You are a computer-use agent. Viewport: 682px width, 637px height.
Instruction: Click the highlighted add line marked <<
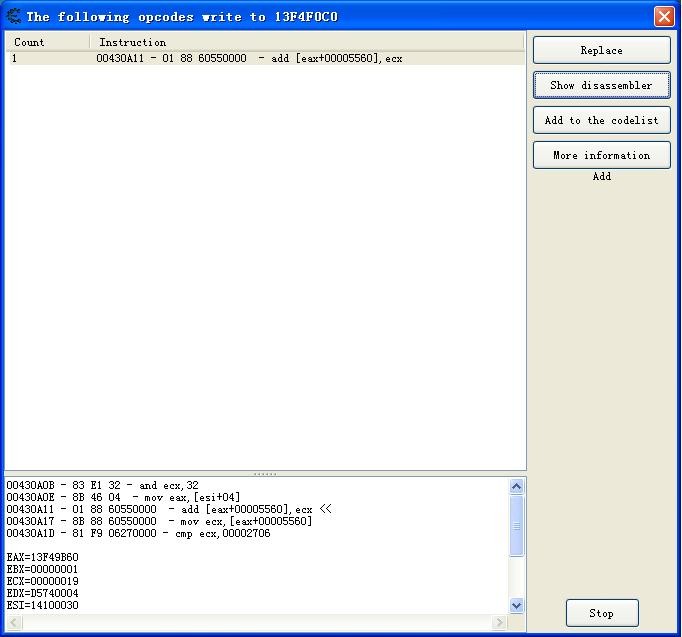[x=169, y=509]
